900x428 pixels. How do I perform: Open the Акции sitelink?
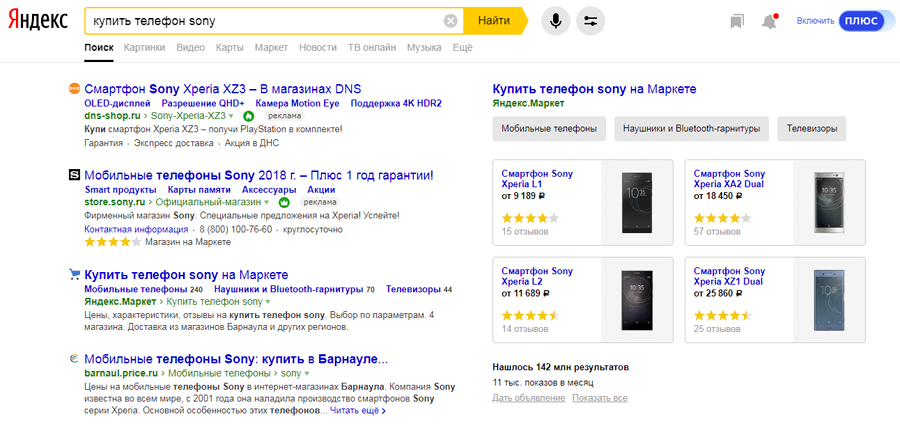(321, 189)
